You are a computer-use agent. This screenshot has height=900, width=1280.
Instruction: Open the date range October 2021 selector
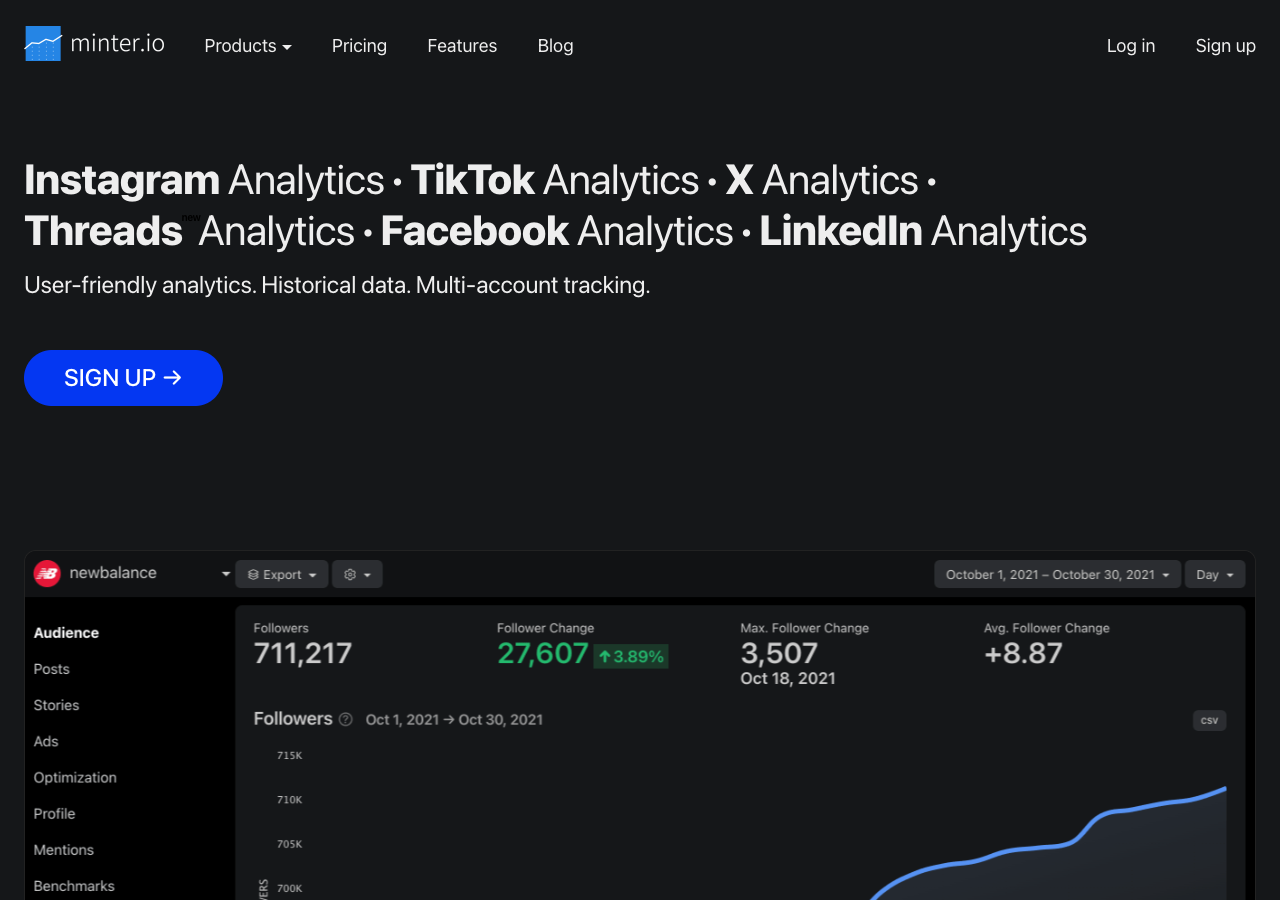pos(1056,574)
